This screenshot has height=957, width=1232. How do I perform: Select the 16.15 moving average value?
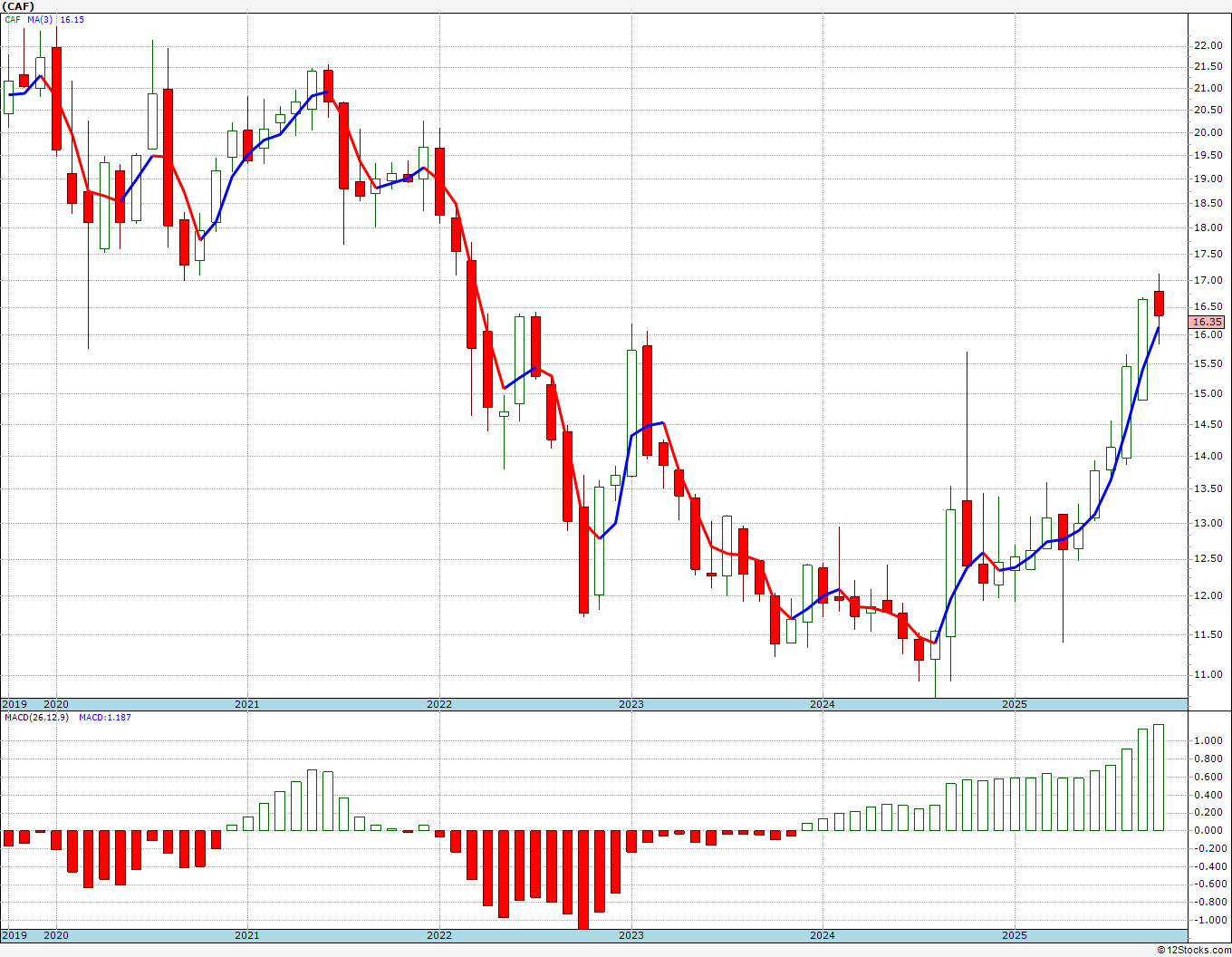tap(72, 19)
